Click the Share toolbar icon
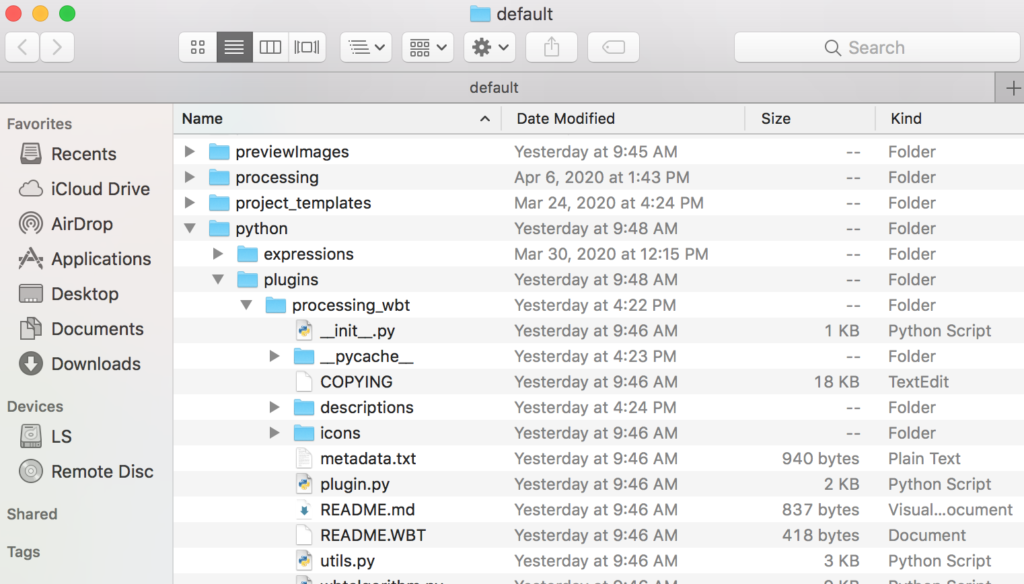1024x584 pixels. coord(551,47)
